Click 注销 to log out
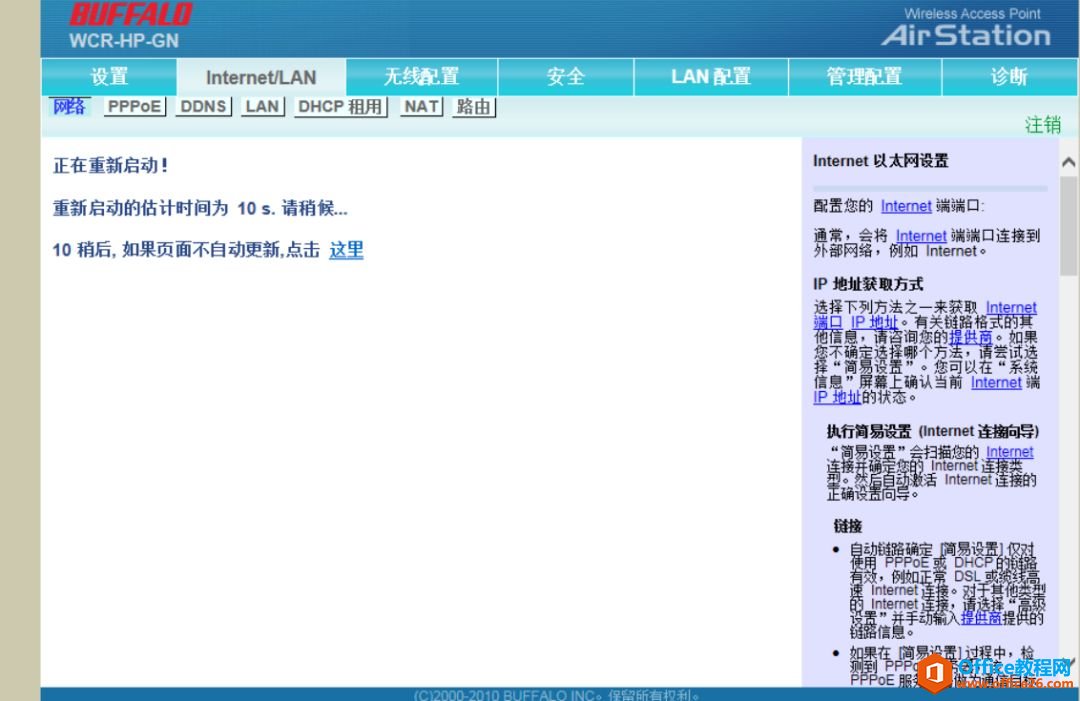1080x701 pixels. [1043, 125]
